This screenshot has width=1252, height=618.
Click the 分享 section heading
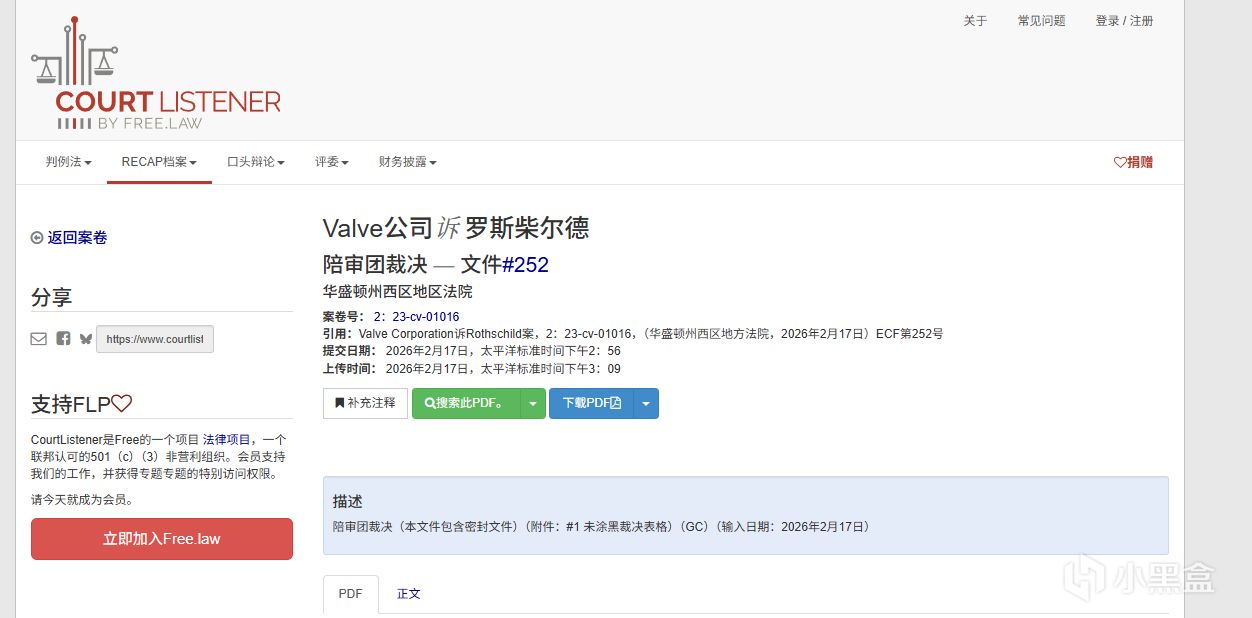pyautogui.click(x=51, y=298)
